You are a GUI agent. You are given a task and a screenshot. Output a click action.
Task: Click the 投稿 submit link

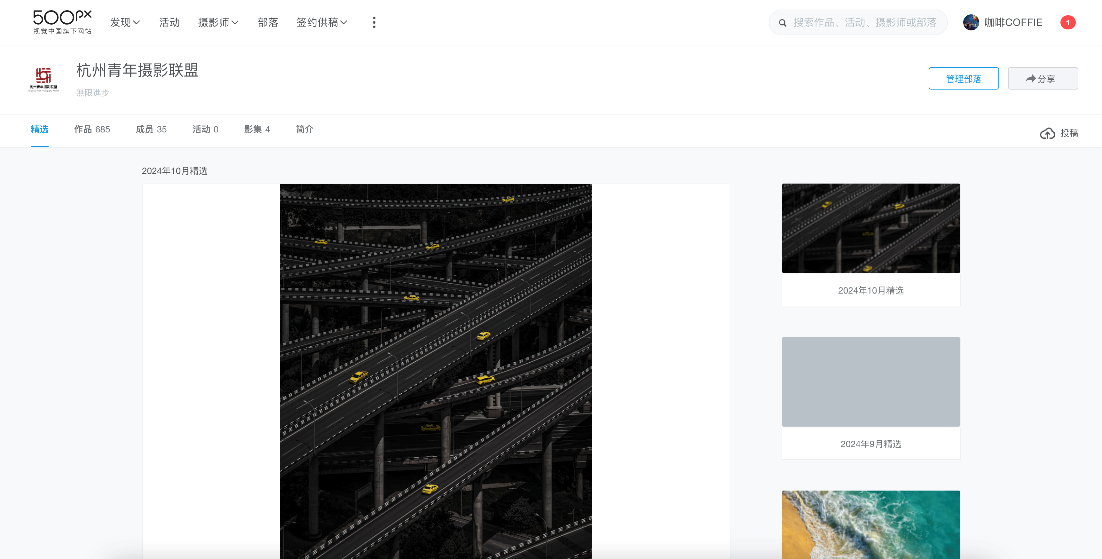(1069, 133)
